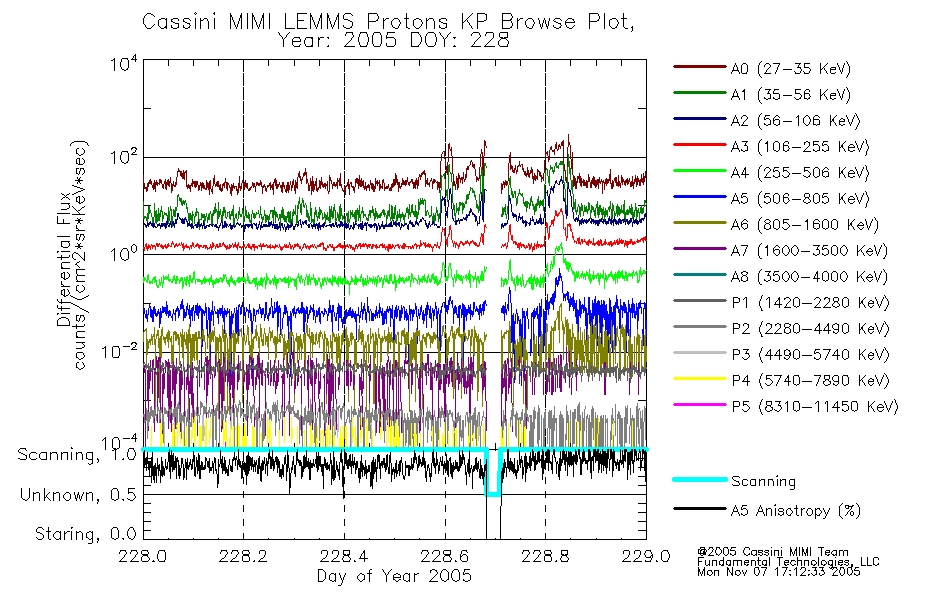The width and height of the screenshot is (950, 600).
Task: Click the x-axis tick label 228.6
Action: click(445, 556)
